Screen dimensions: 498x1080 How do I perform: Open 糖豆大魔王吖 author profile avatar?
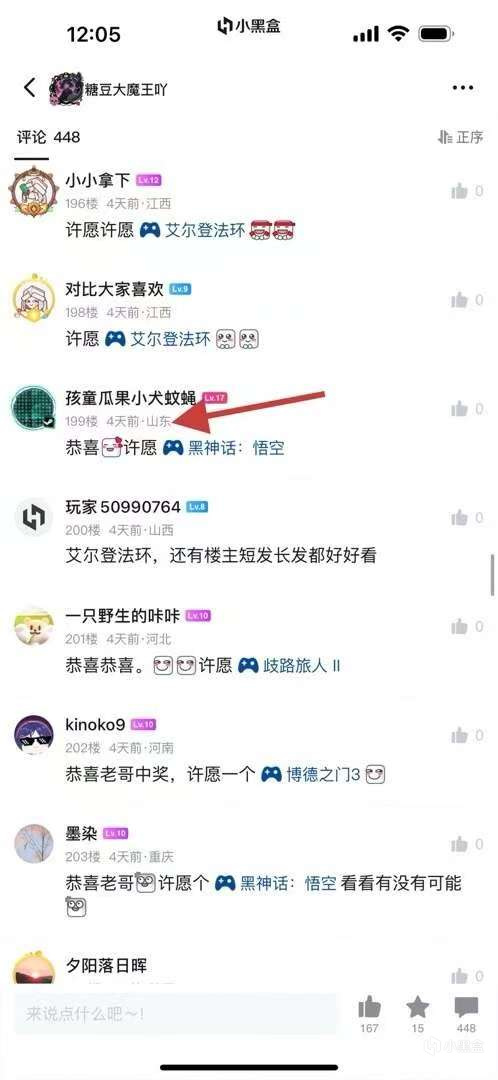click(66, 90)
